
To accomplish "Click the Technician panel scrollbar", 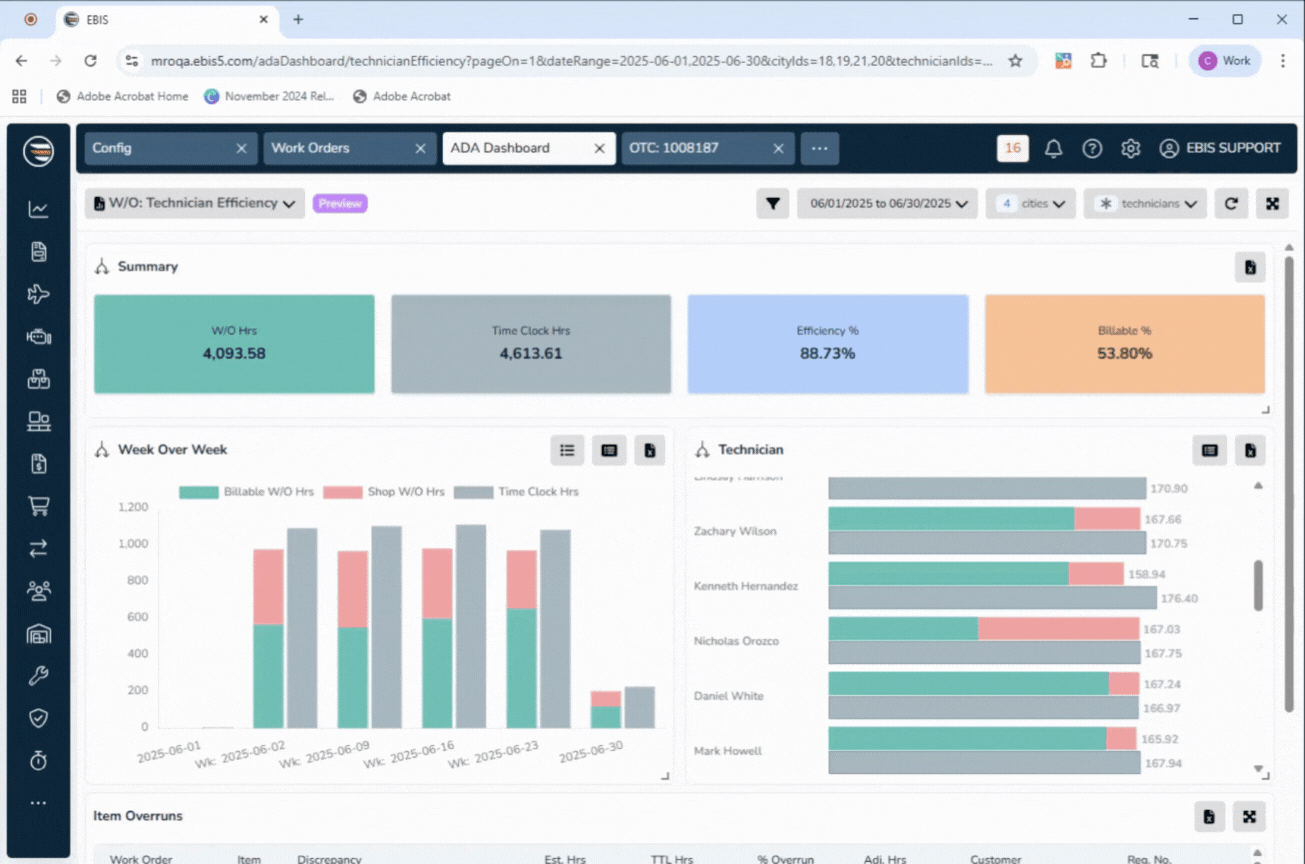I will click(1256, 585).
